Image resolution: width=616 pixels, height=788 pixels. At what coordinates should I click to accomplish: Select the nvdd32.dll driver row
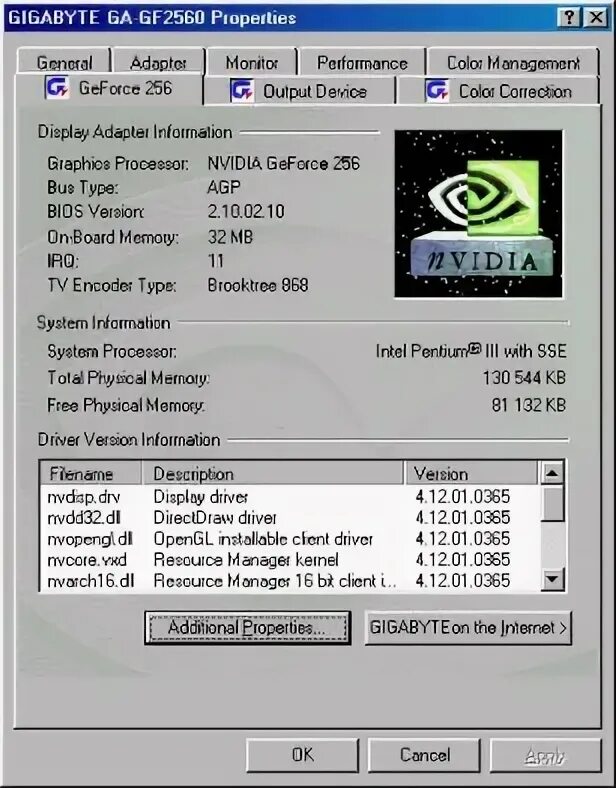[289, 518]
